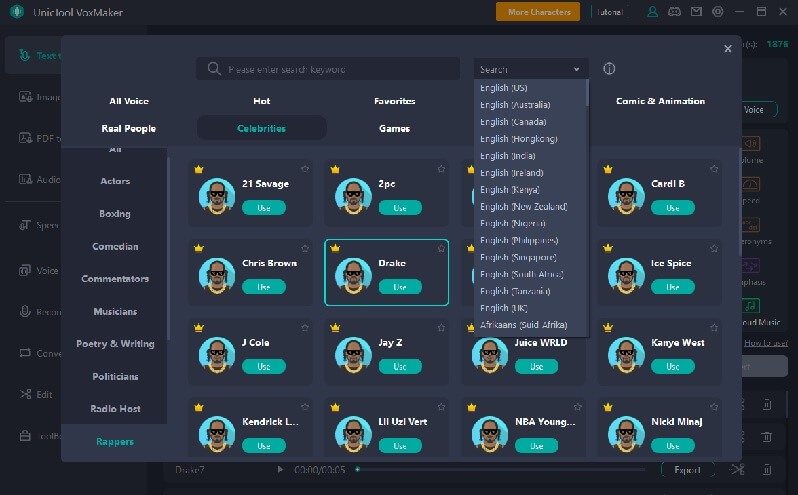Click the user account icon in the title bar
798x495 pixels.
[652, 12]
